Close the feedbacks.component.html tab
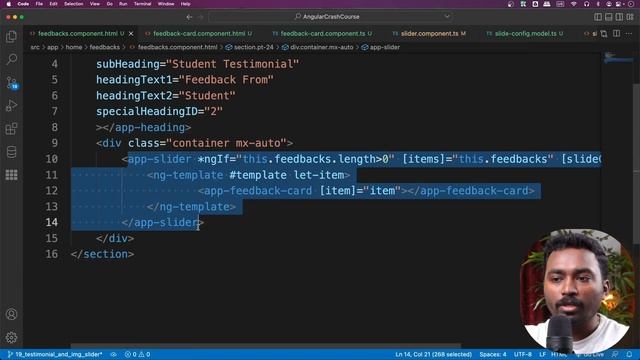Viewport: 640px width, 360px height. 131,33
